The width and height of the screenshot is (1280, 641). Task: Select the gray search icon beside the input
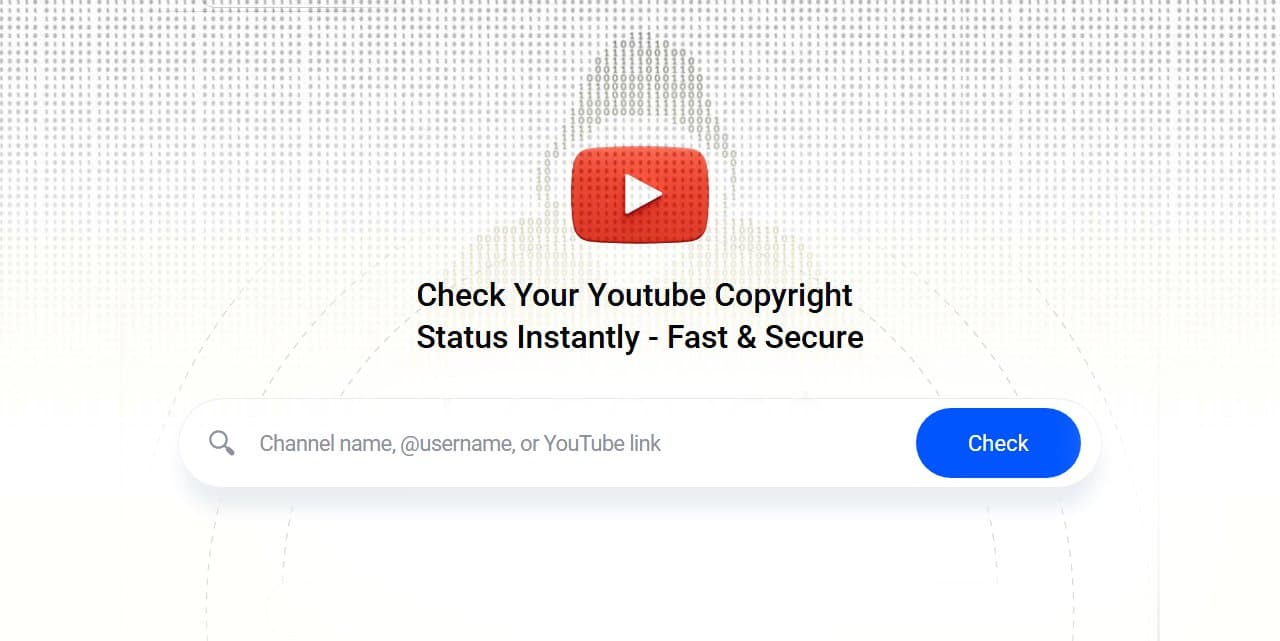click(x=222, y=443)
